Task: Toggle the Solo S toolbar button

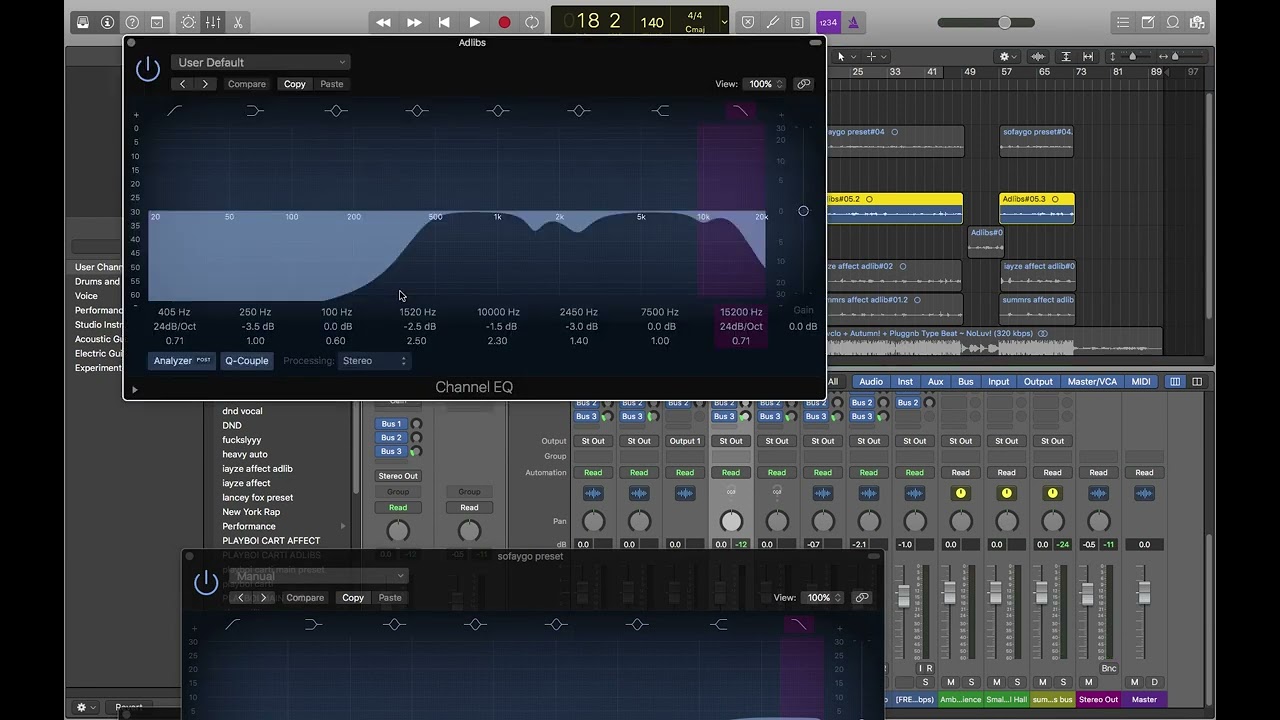Action: tap(797, 22)
